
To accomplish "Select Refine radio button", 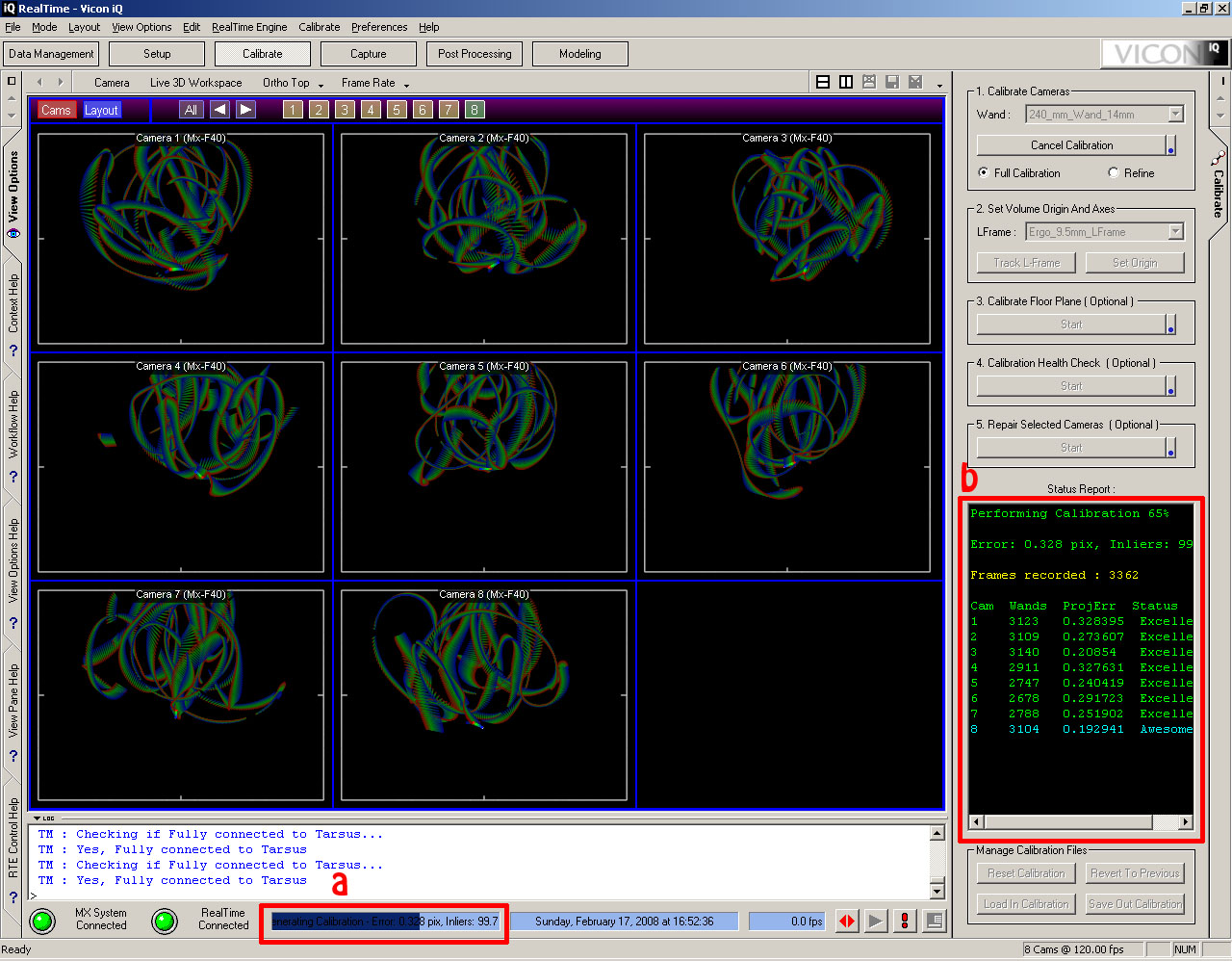I will tap(1114, 173).
